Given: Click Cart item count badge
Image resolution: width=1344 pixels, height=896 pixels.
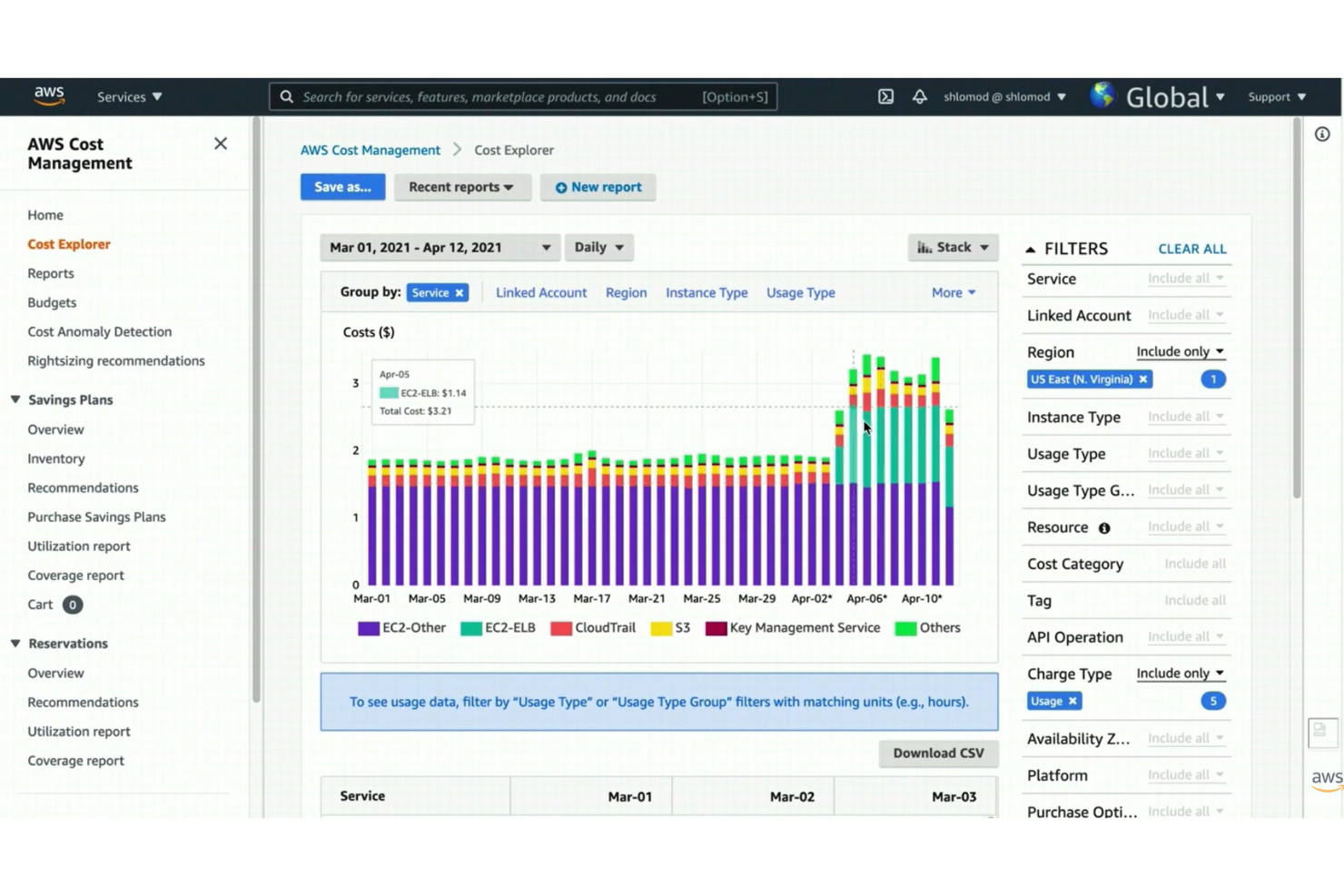Looking at the screenshot, I should 73,605.
